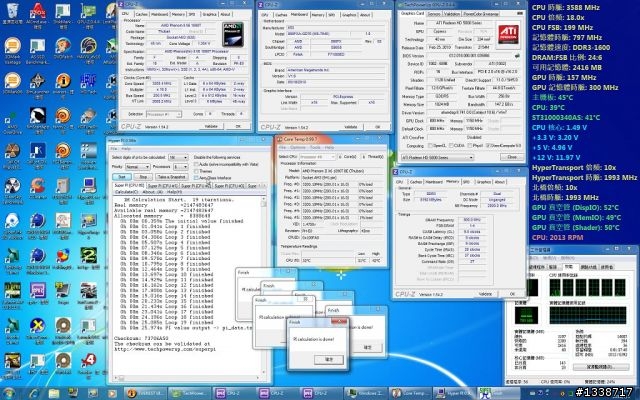Open File menu in Hyper PI

(x=116, y=149)
